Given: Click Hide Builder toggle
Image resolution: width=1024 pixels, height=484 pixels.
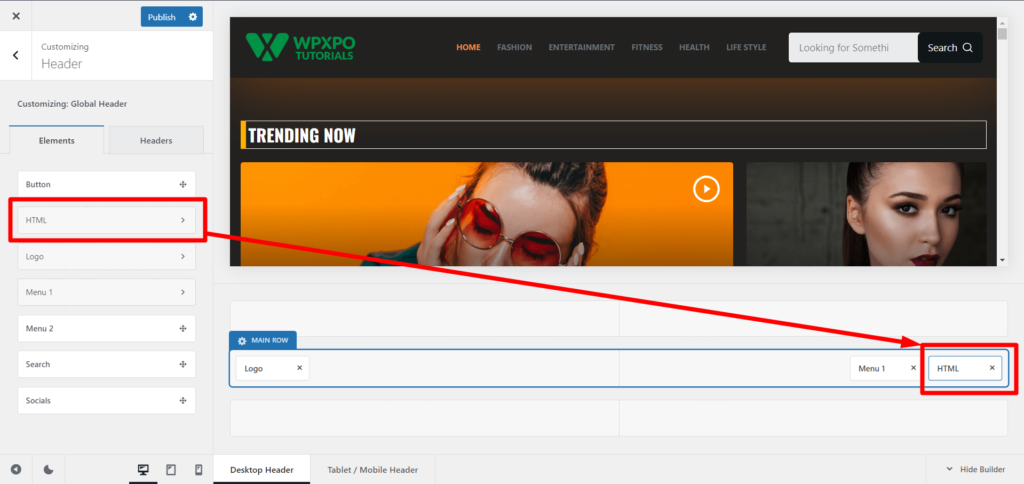Looking at the screenshot, I should [976, 470].
